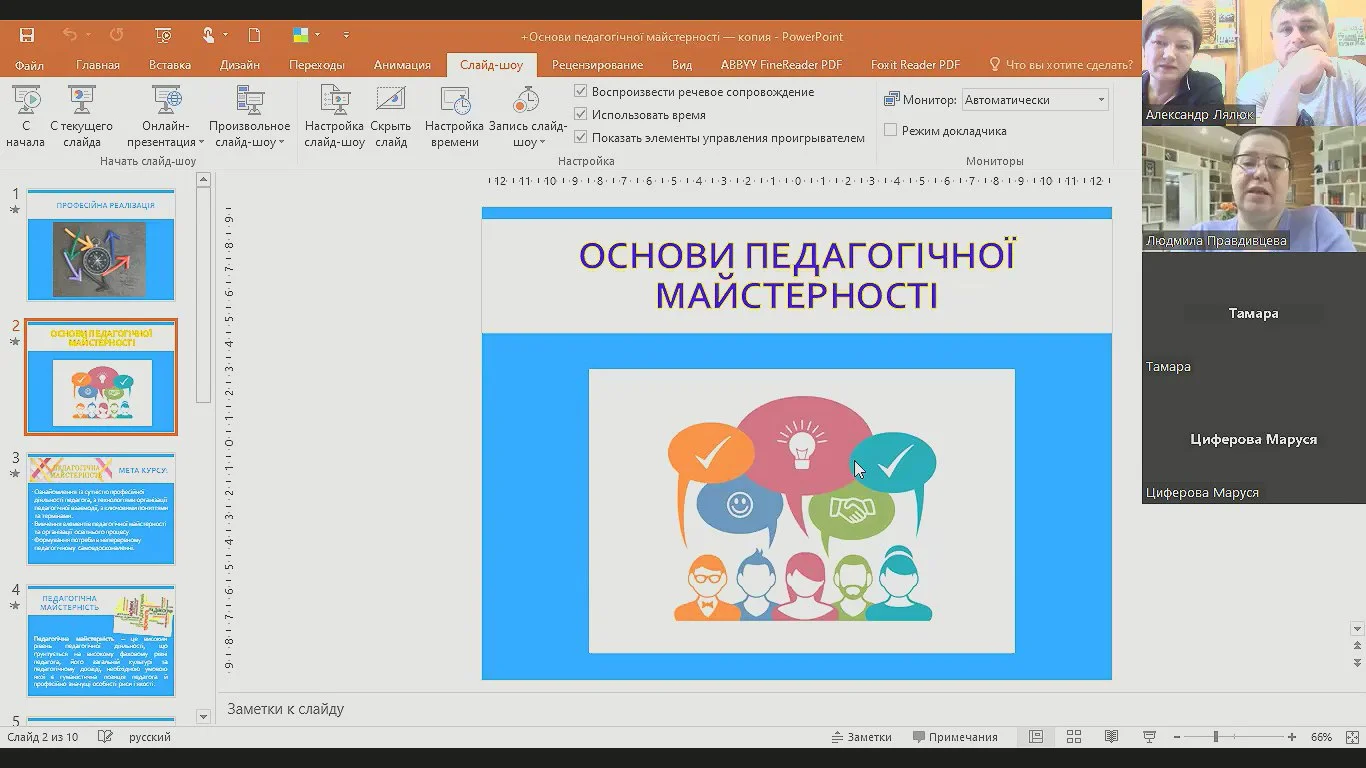Switch to the 'Вставка' tab
The width and height of the screenshot is (1366, 768).
pyautogui.click(x=170, y=64)
